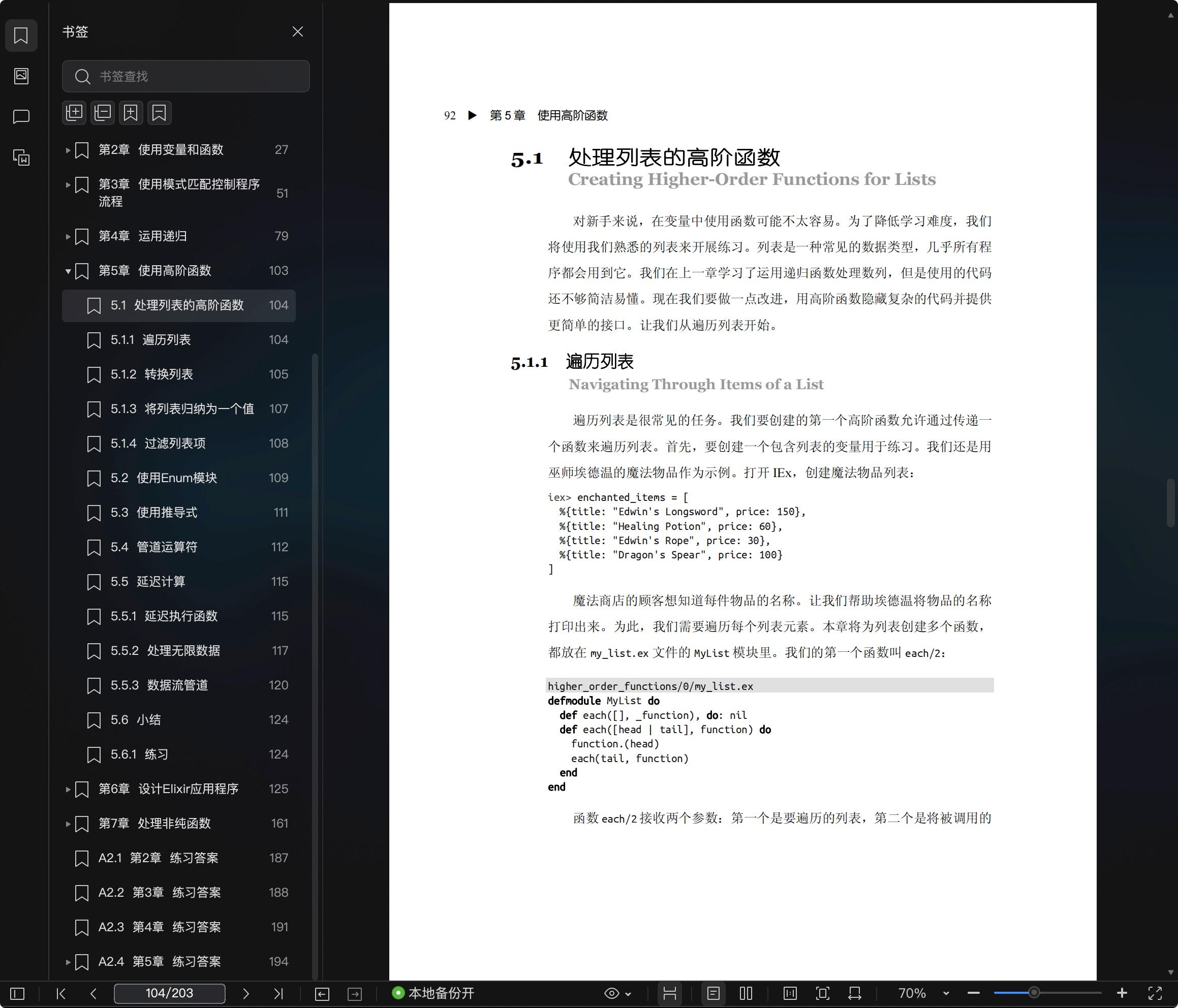The height and width of the screenshot is (1008, 1178).
Task: Fit page width icon
Action: tap(855, 994)
